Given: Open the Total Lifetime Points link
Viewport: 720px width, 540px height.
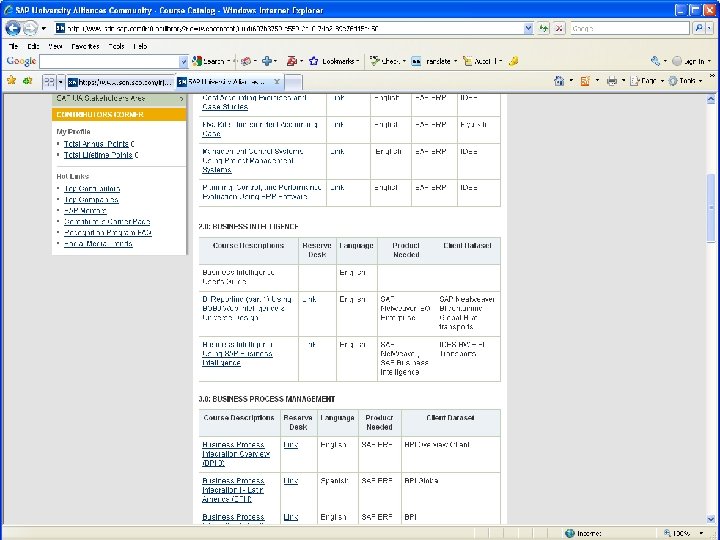Looking at the screenshot, I should 98,155.
